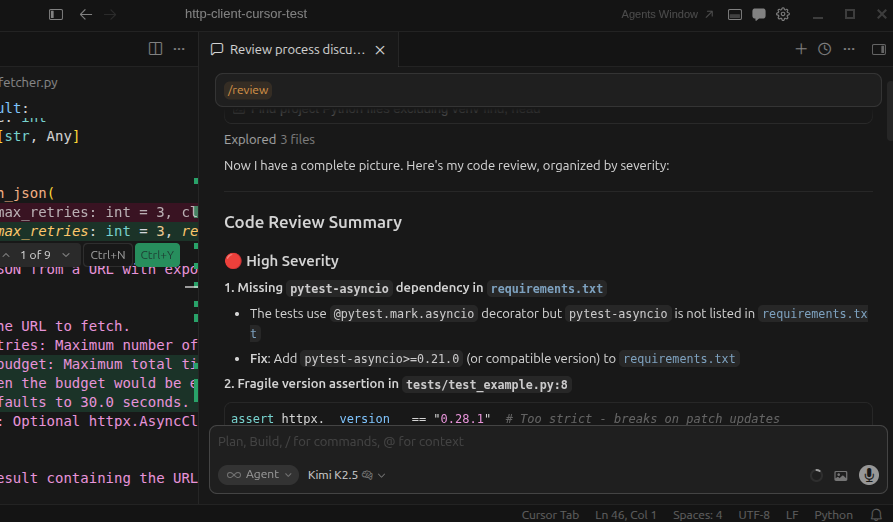Image resolution: width=893 pixels, height=522 pixels.
Task: Open the Kimi K2.5 model selector
Action: [x=346, y=475]
